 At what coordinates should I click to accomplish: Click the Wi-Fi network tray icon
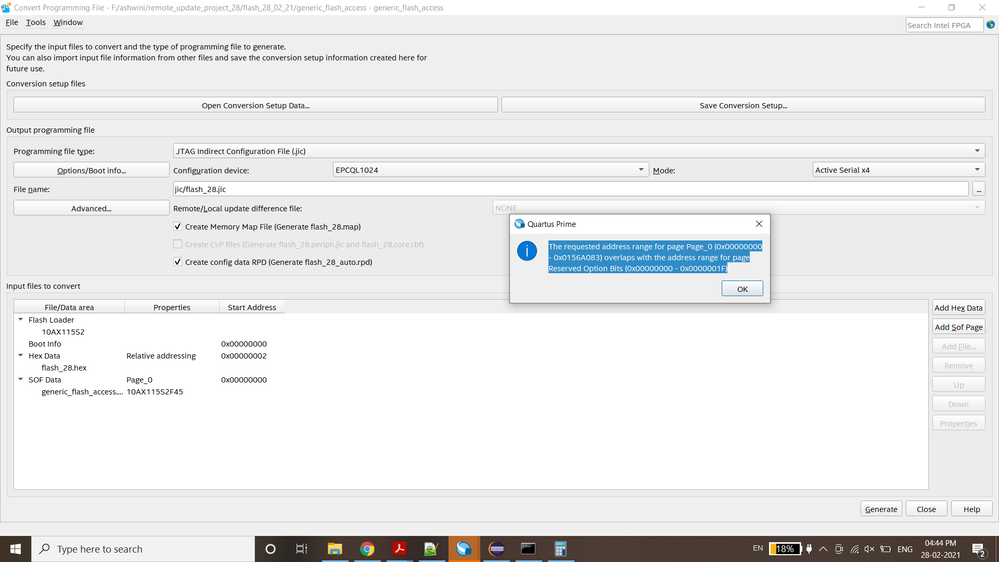854,549
